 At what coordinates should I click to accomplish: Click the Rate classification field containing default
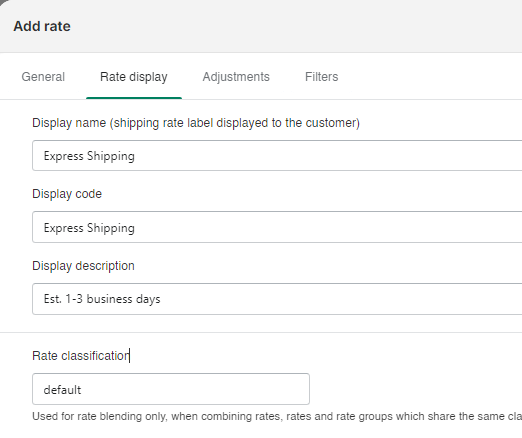click(171, 389)
